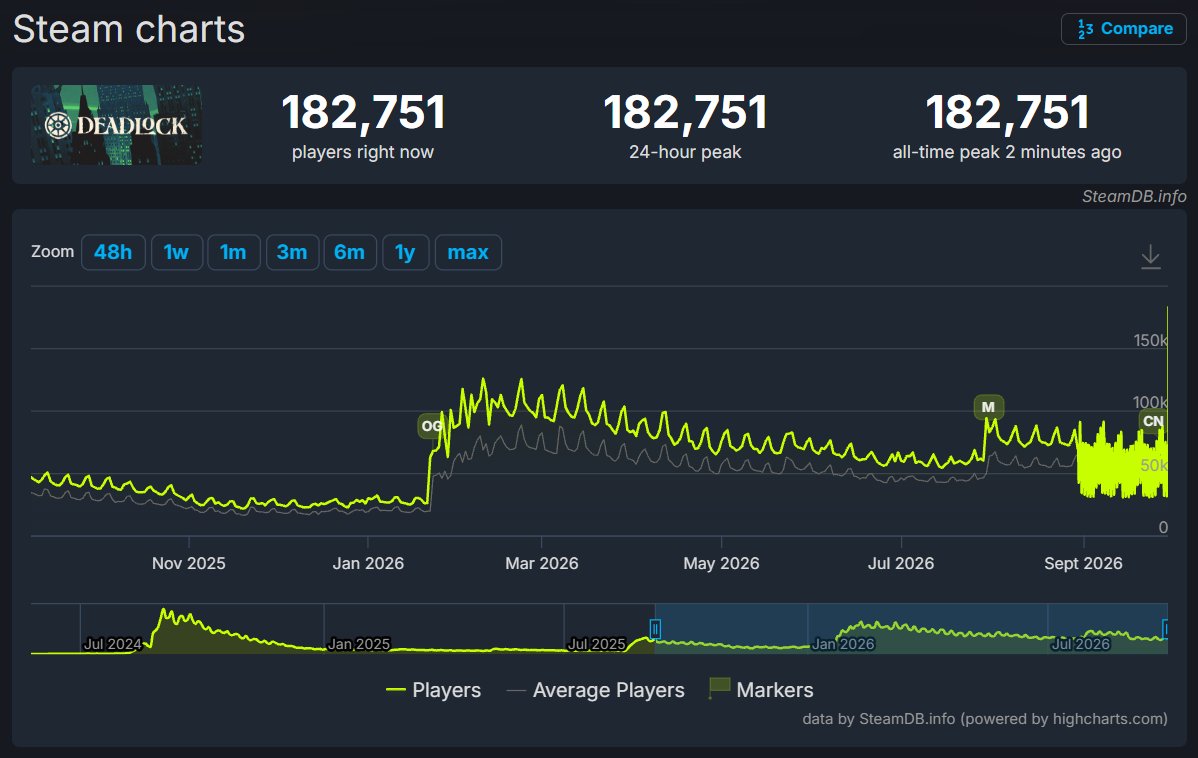Click the 150k y-axis label
The height and width of the screenshot is (758, 1198).
(1151, 340)
